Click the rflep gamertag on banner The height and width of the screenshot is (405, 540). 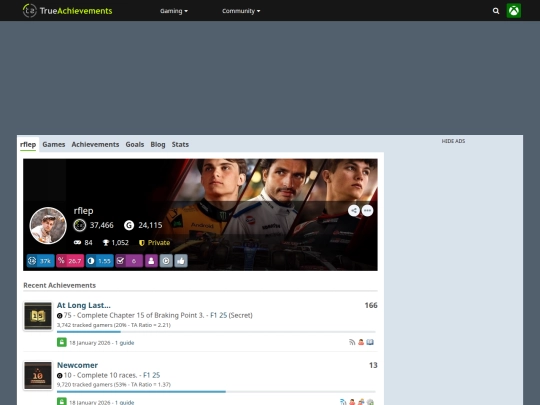click(83, 210)
